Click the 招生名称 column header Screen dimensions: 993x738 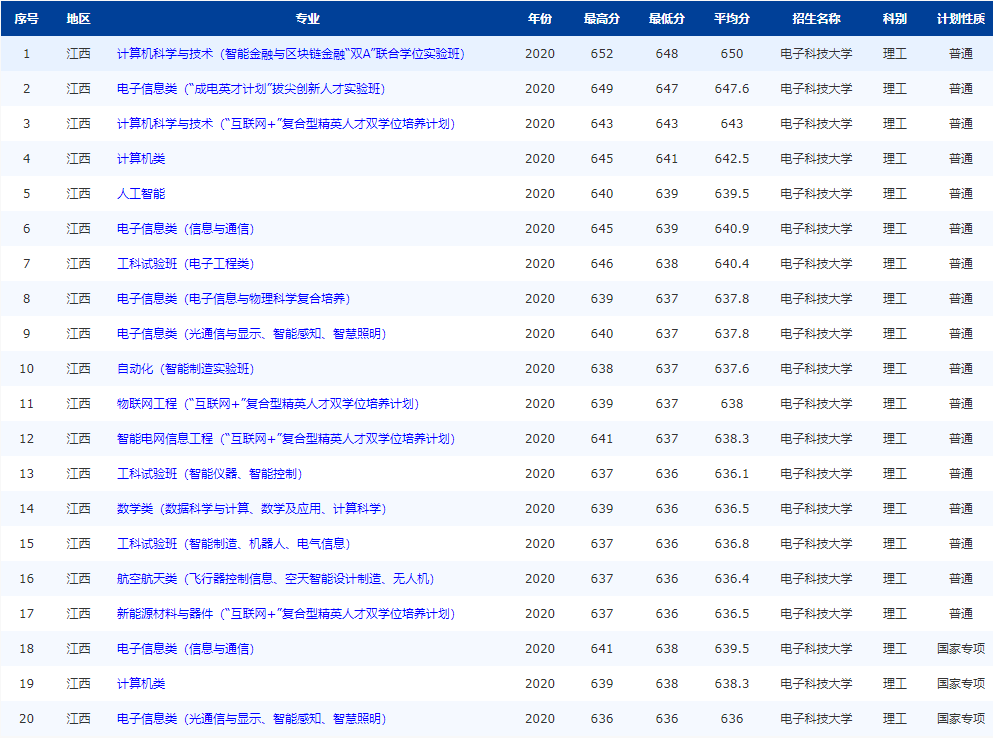(816, 19)
